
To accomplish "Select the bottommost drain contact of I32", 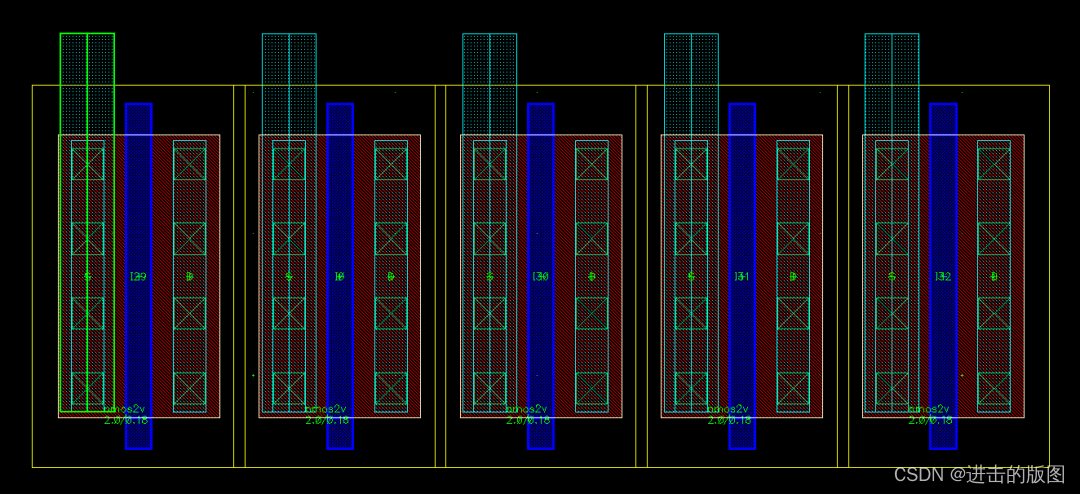I will [994, 388].
